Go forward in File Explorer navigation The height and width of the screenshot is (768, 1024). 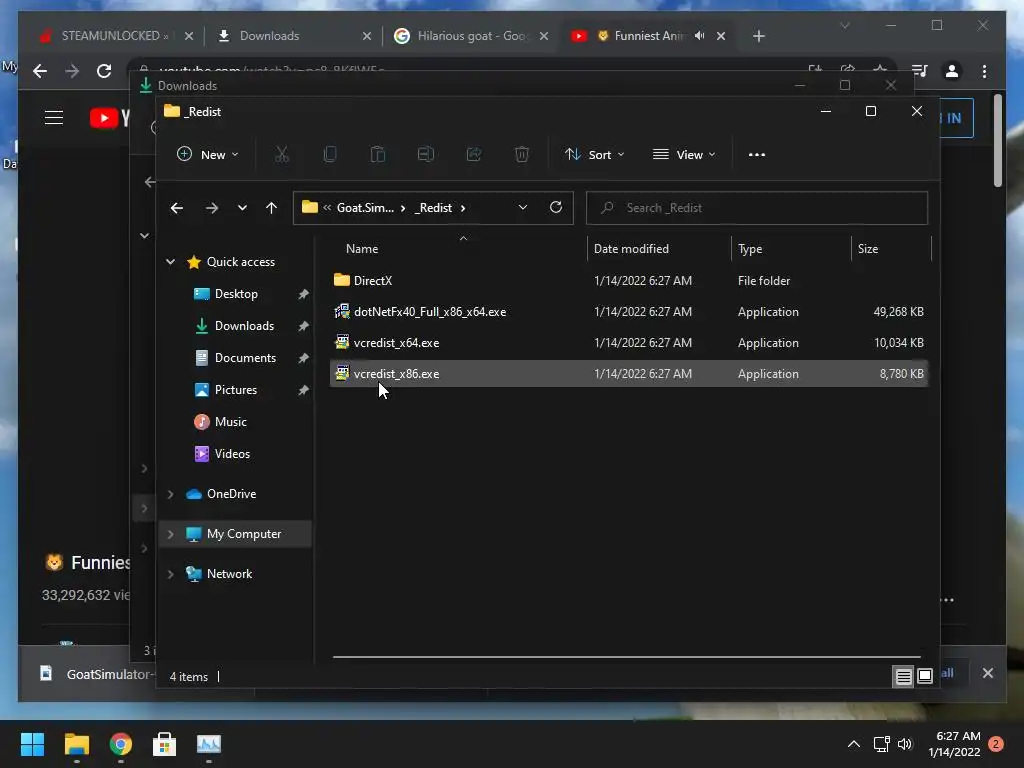point(212,208)
